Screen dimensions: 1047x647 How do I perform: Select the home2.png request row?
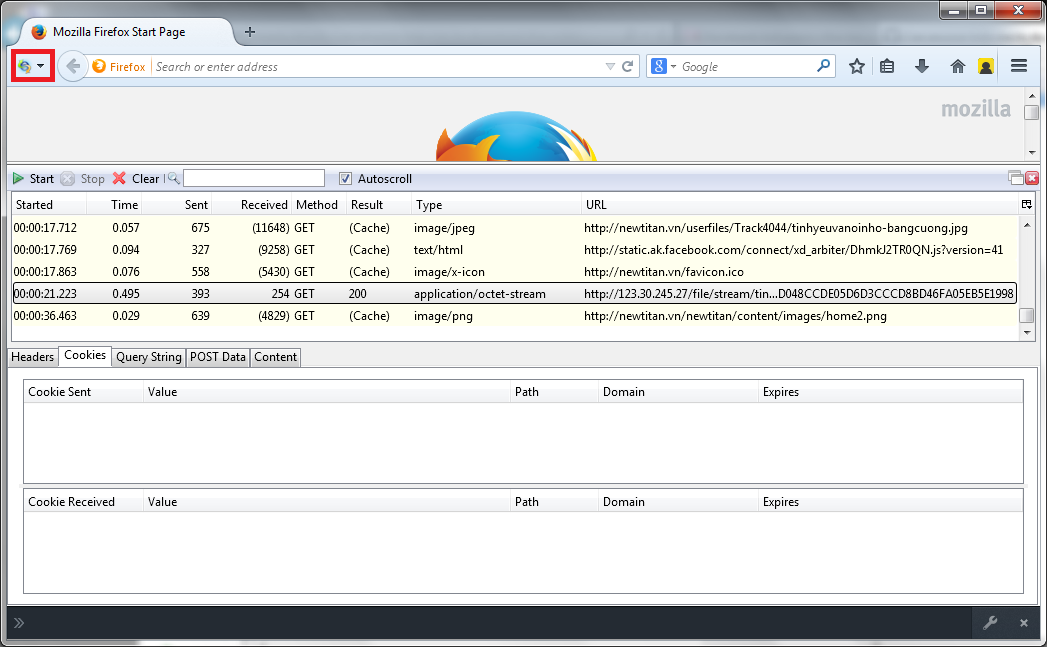(515, 316)
